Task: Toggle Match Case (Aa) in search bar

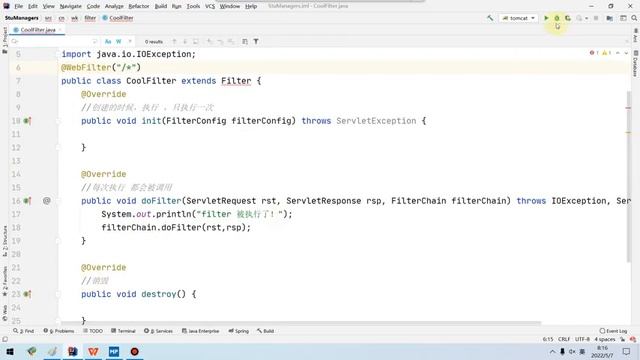Action: (x=108, y=42)
